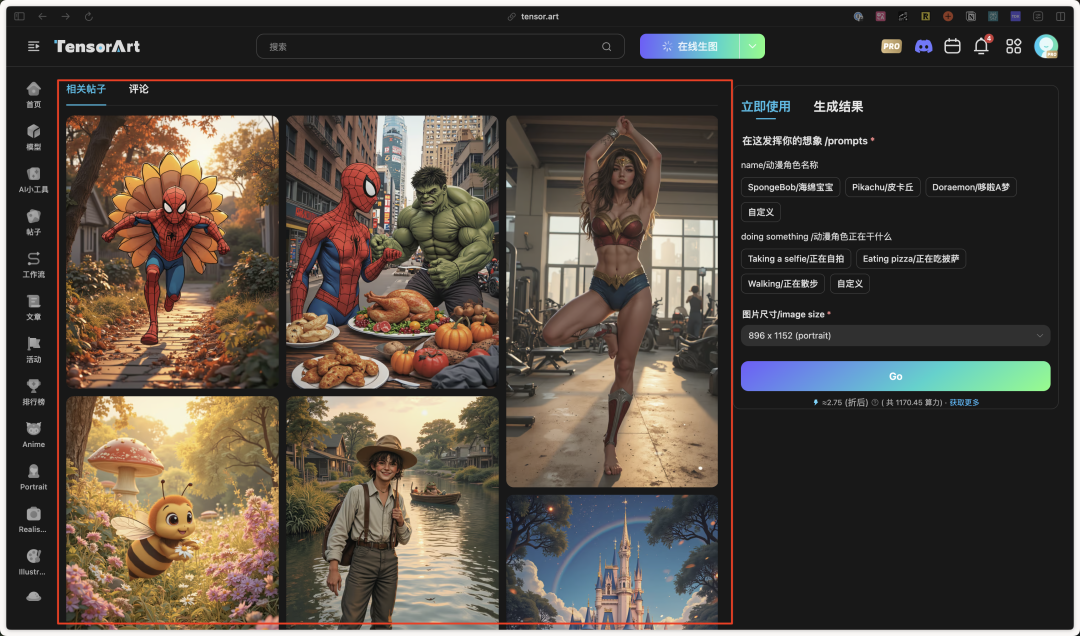The image size is (1080, 636).
Task: Open 文章 in the left sidebar
Action: (33, 307)
